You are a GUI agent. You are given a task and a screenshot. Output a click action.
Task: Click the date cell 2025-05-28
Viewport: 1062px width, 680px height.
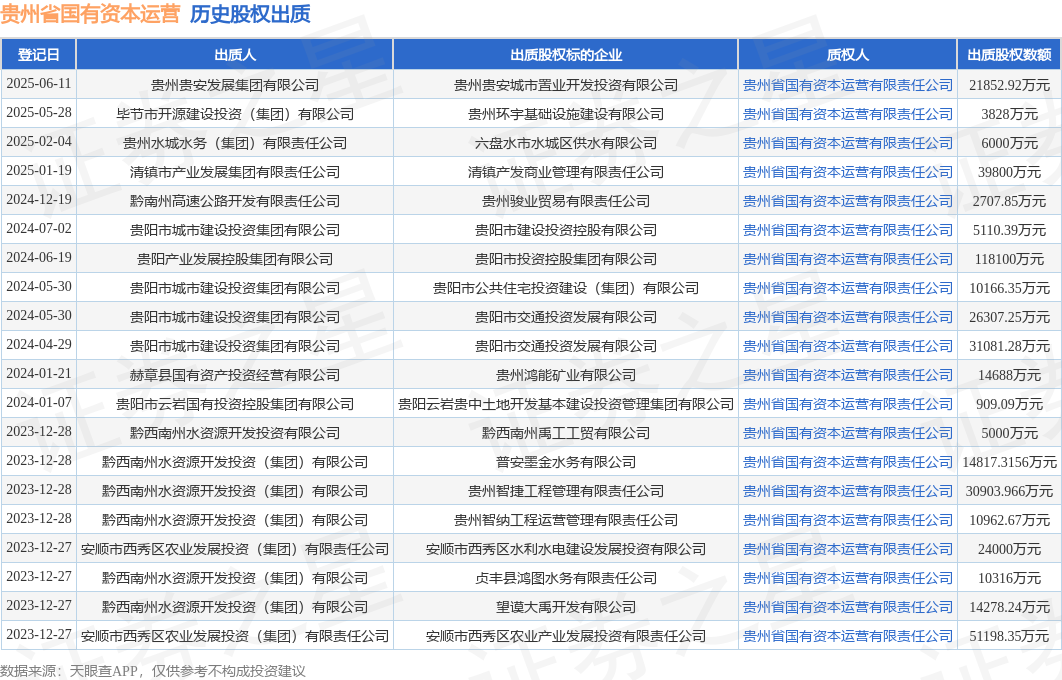pos(39,112)
